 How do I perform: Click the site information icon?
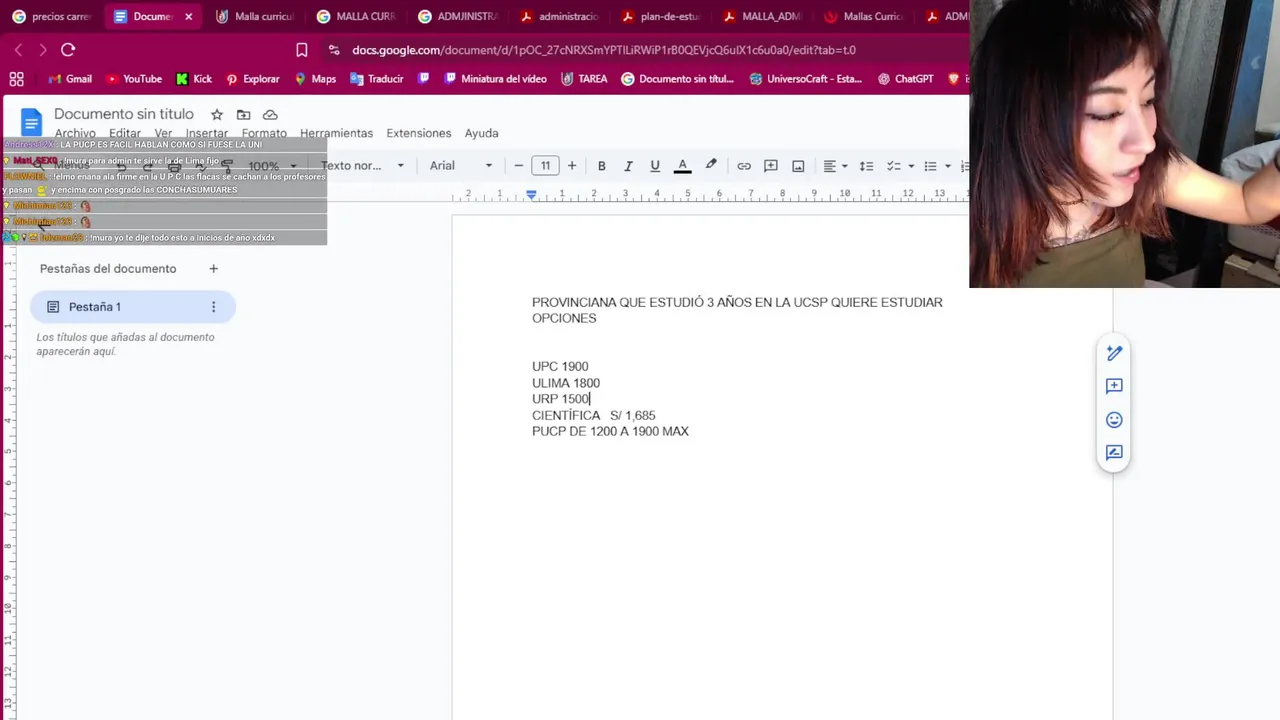click(333, 50)
